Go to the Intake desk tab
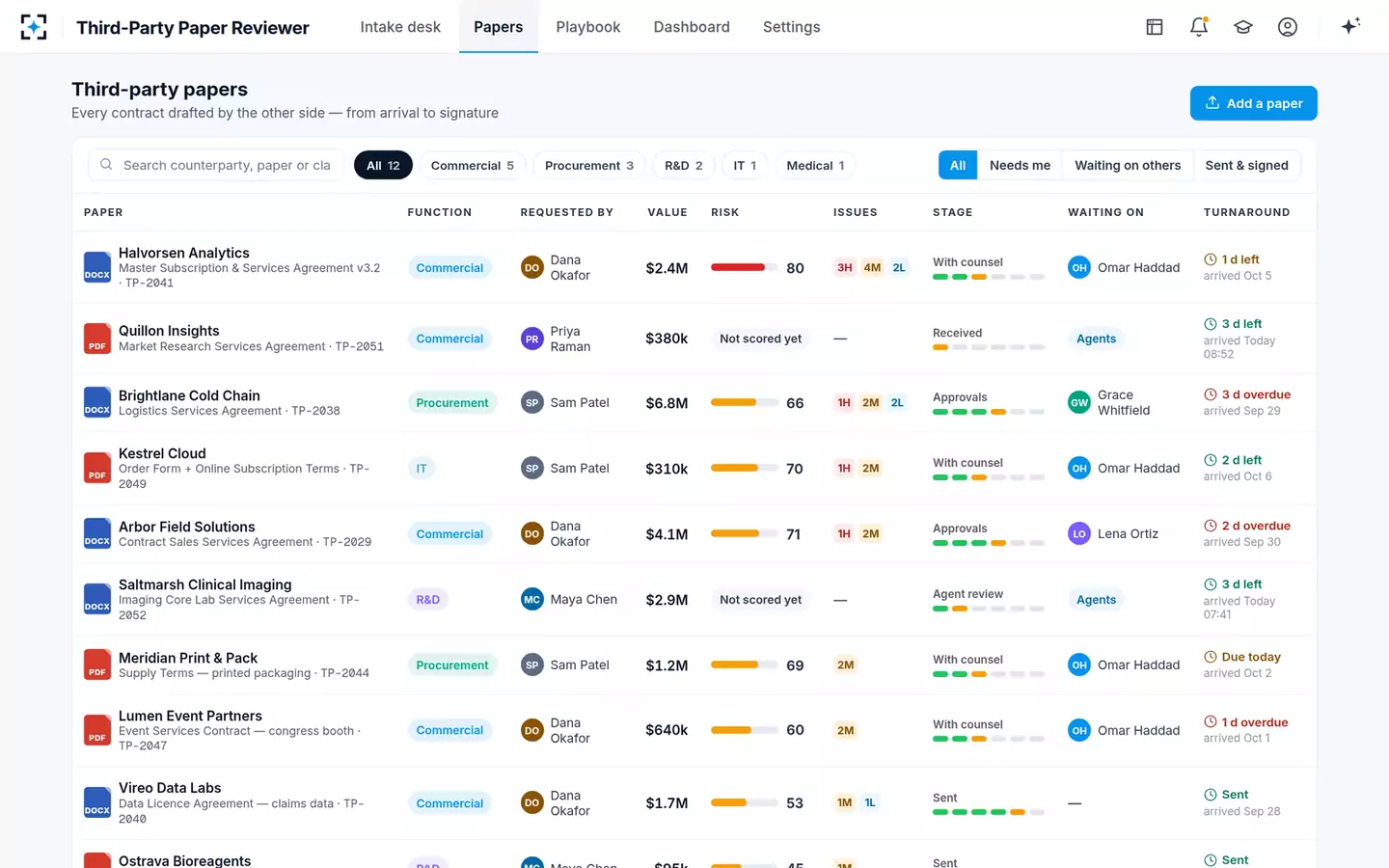Viewport: 1389px width, 868px height. (400, 27)
